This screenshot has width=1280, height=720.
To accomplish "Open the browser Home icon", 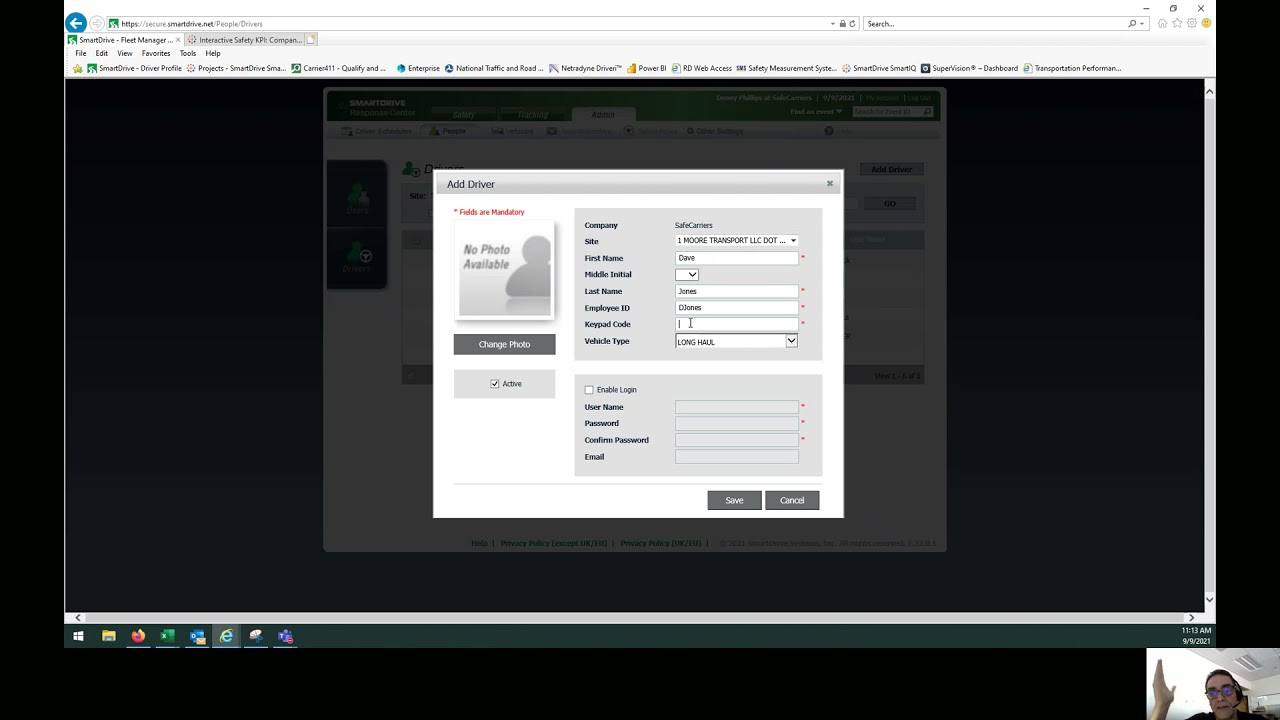I will 1162,23.
